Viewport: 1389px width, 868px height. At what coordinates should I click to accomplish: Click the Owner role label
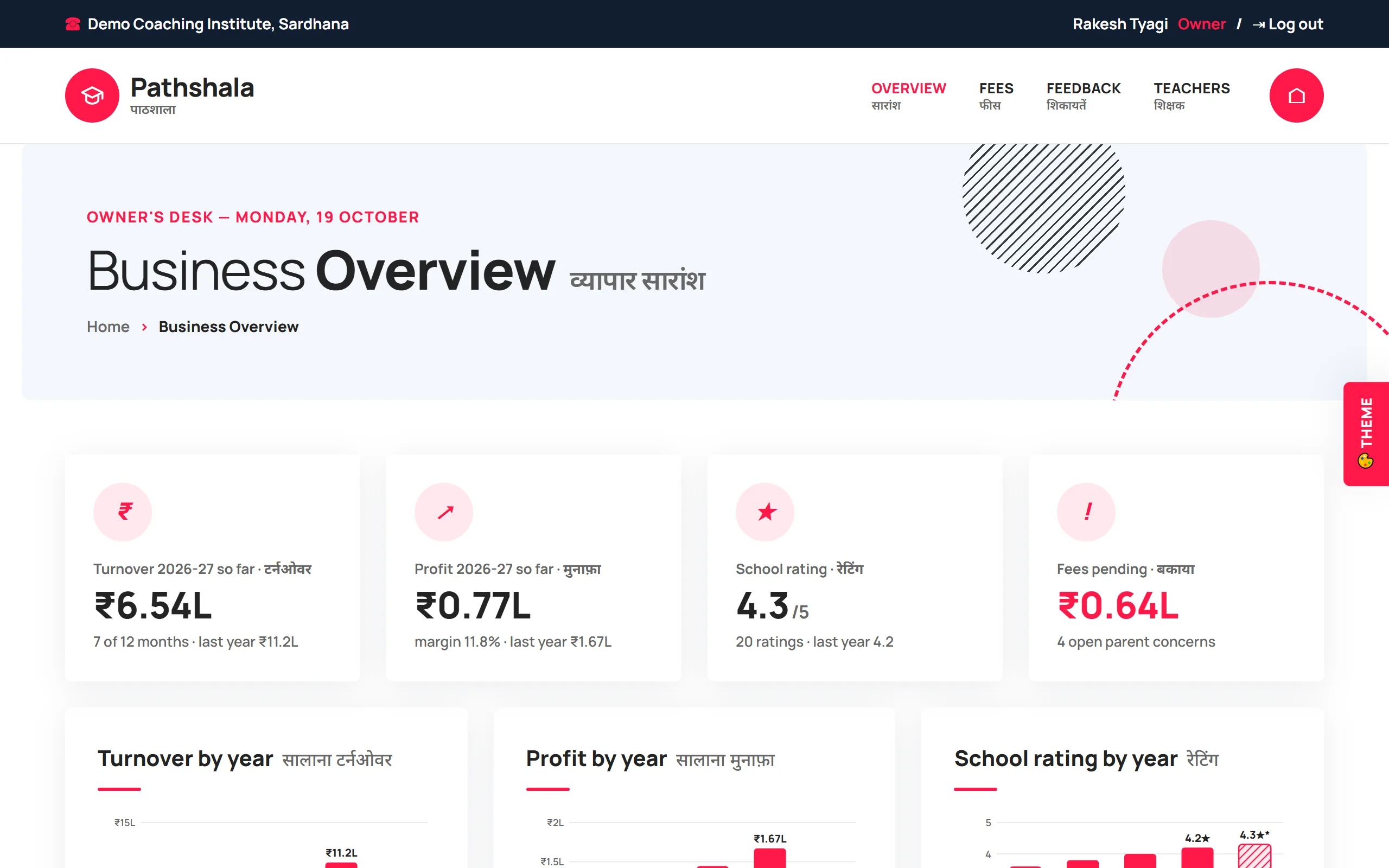(1201, 24)
